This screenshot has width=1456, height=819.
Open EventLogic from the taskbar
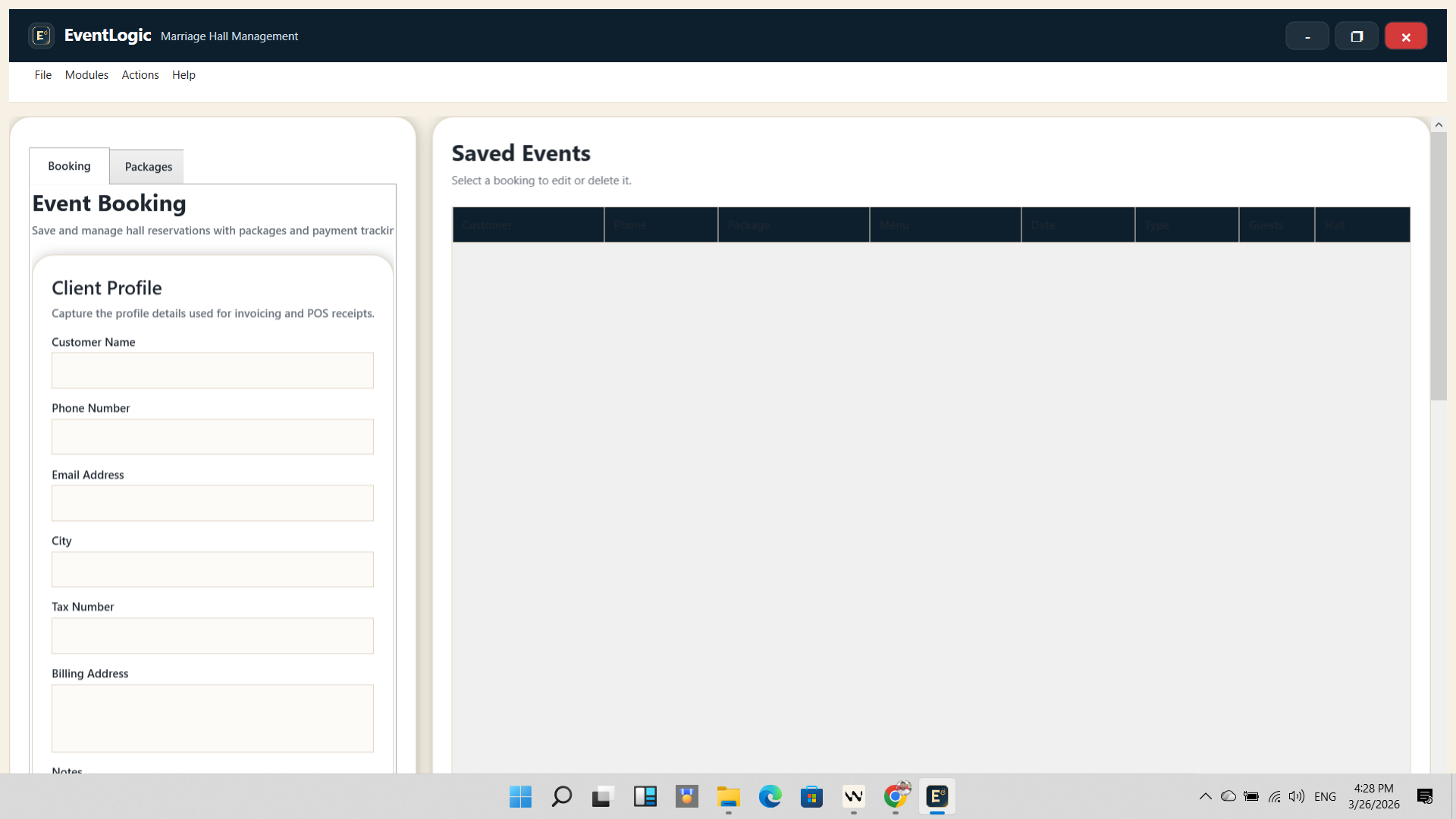point(937,796)
